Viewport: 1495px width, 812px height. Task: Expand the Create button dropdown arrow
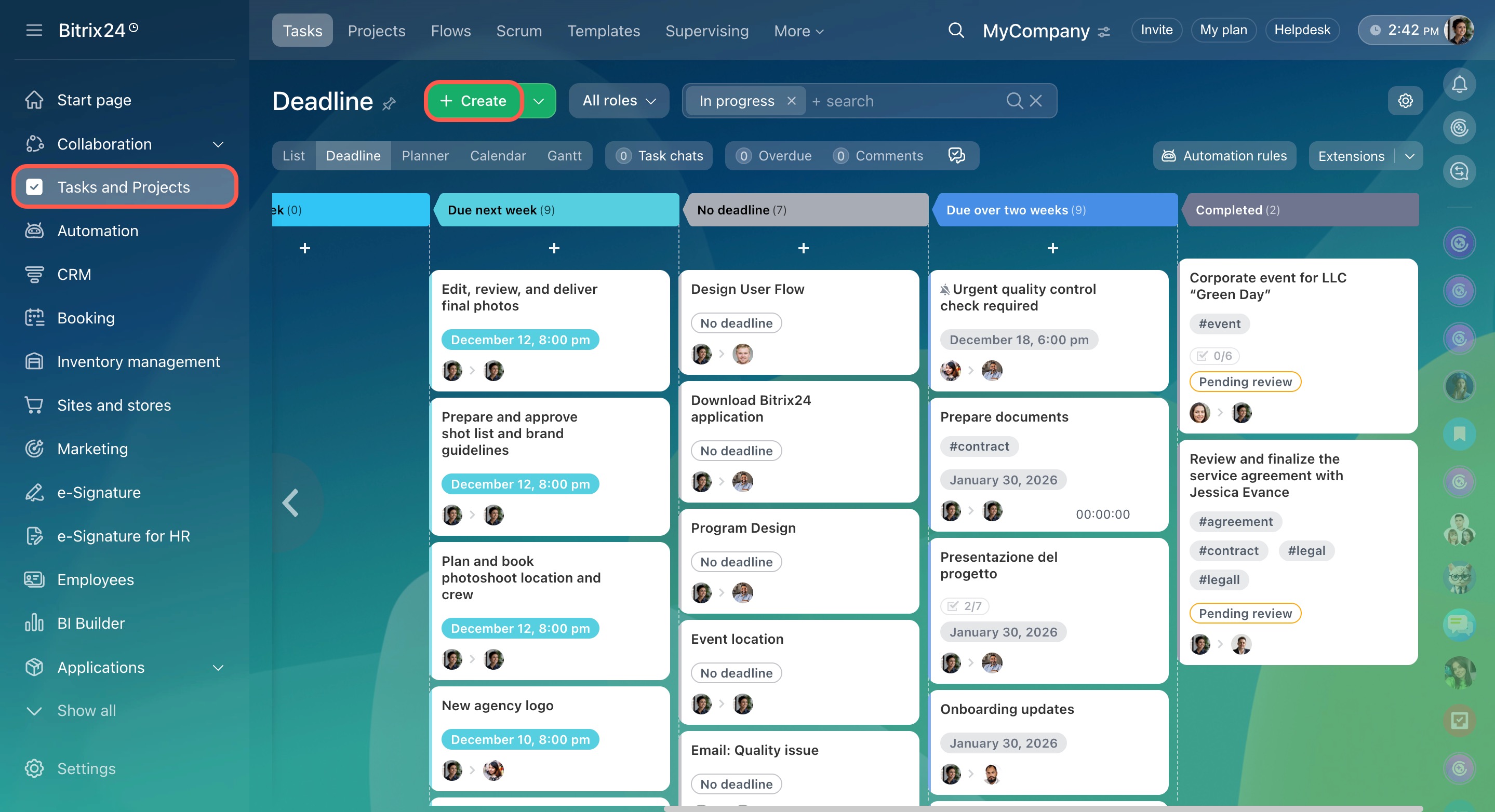click(539, 101)
